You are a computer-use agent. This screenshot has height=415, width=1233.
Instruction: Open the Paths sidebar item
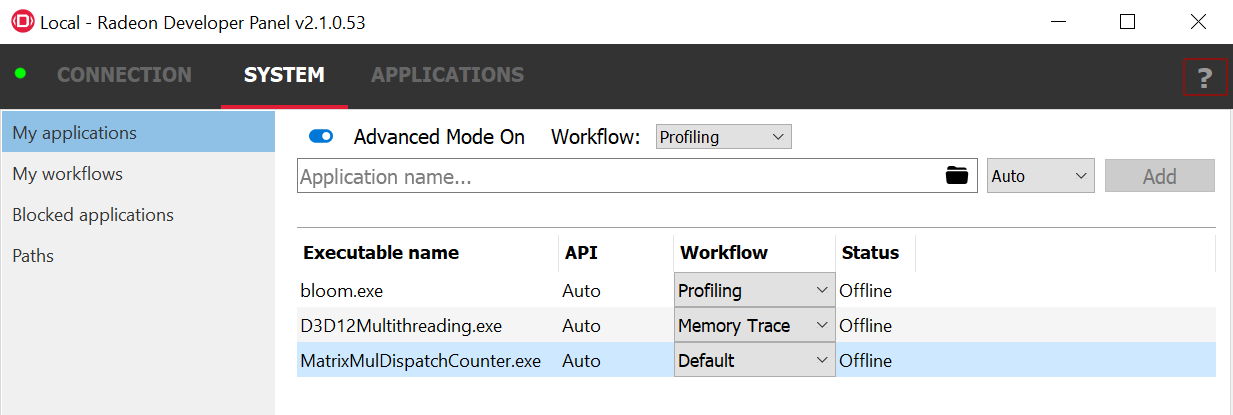pos(33,256)
